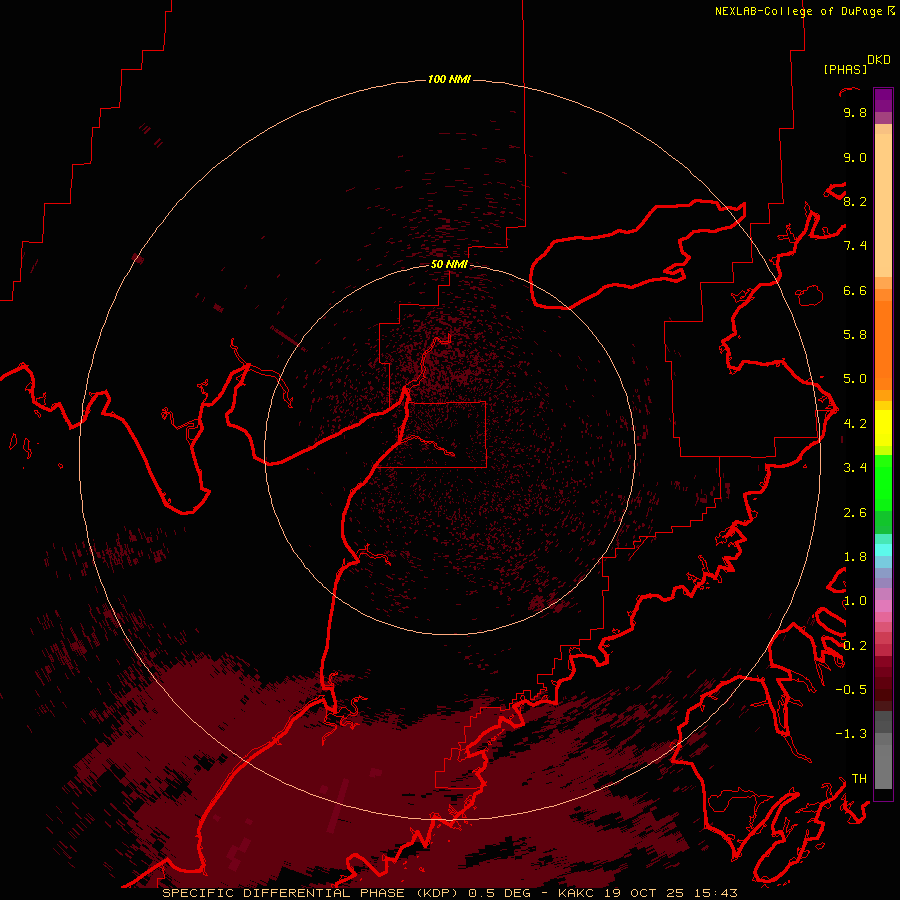Click the 9.8 scale value
The height and width of the screenshot is (900, 900).
pos(855,113)
